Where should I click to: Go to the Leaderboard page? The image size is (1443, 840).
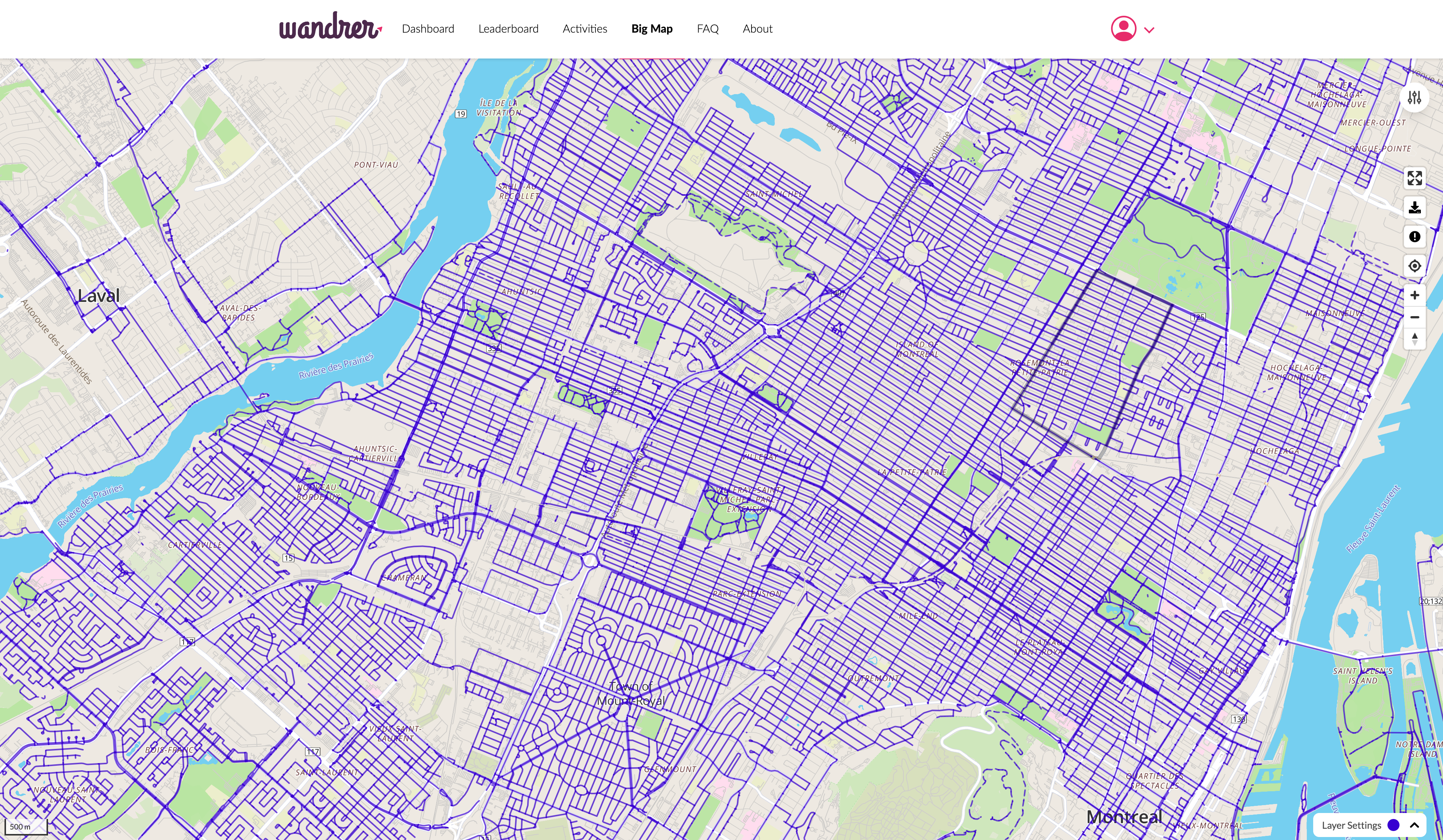(x=508, y=28)
